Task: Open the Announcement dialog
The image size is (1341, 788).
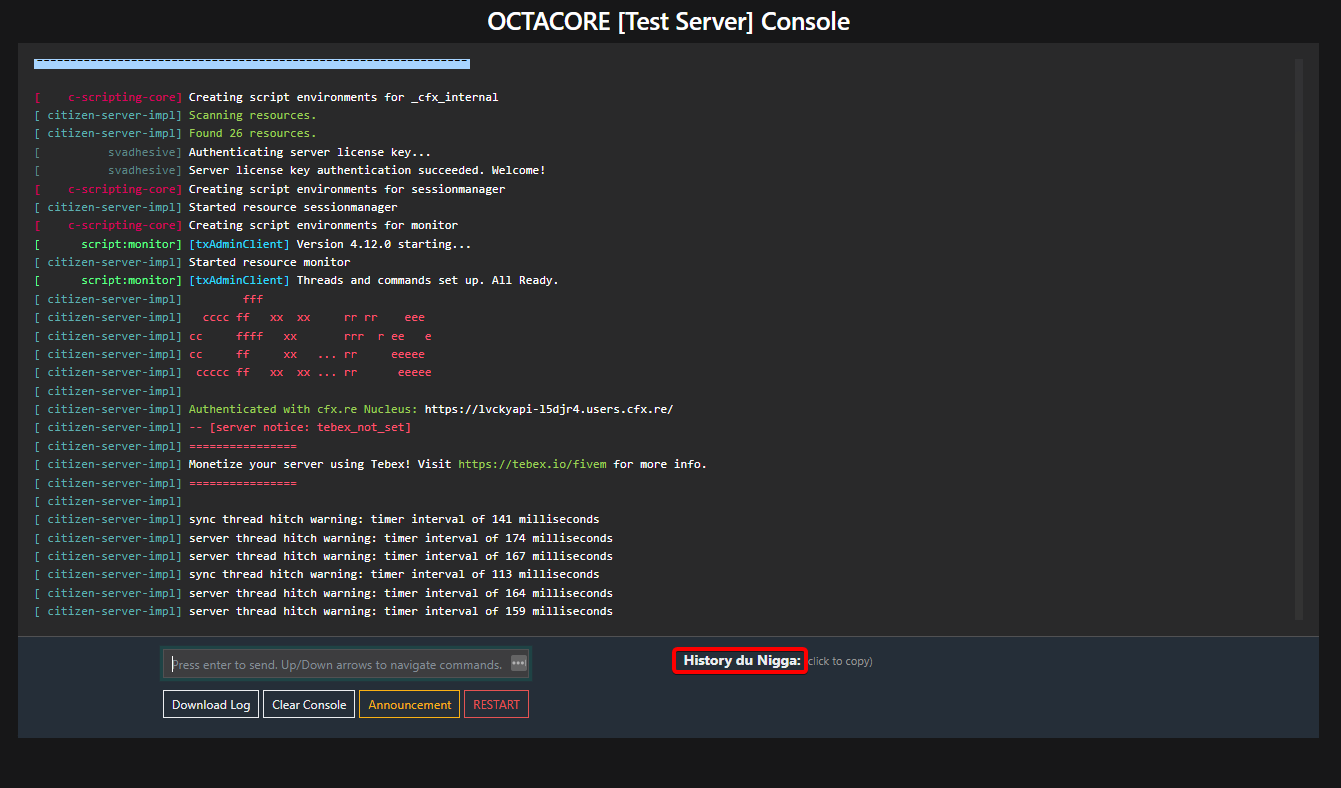Action: tap(409, 705)
